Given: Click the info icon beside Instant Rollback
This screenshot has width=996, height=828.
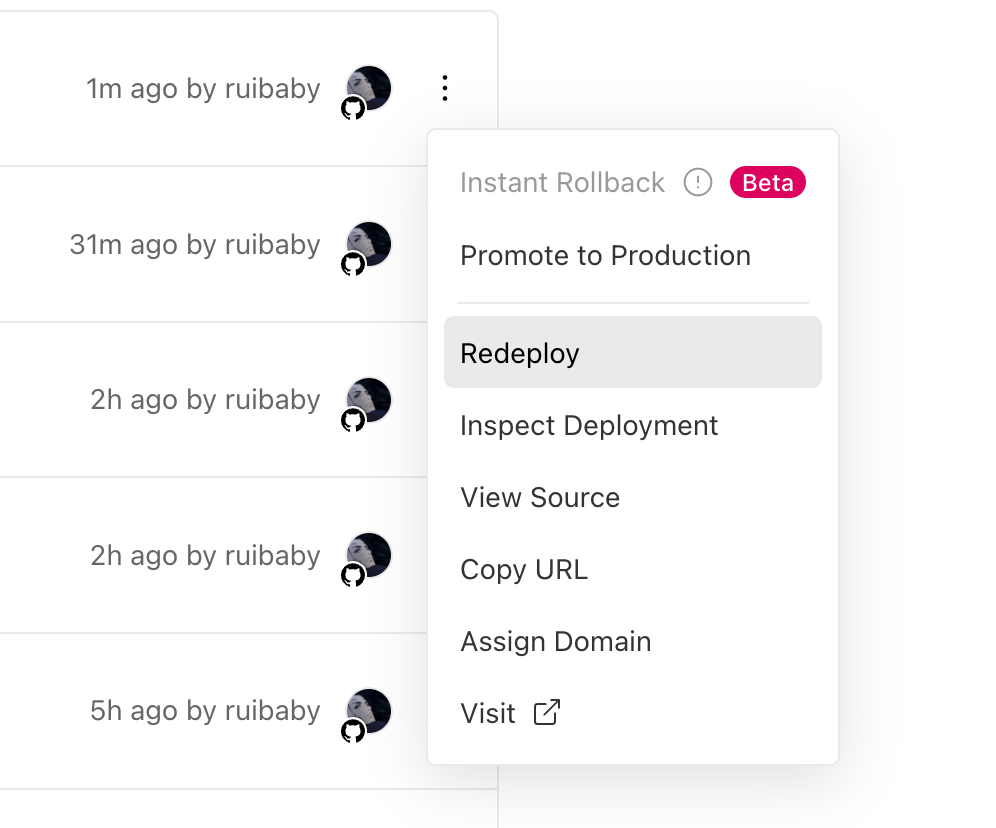Looking at the screenshot, I should coord(697,183).
